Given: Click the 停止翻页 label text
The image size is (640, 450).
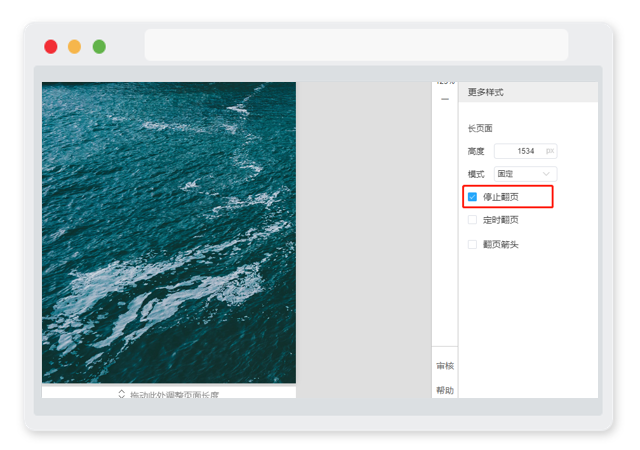Looking at the screenshot, I should point(501,197).
